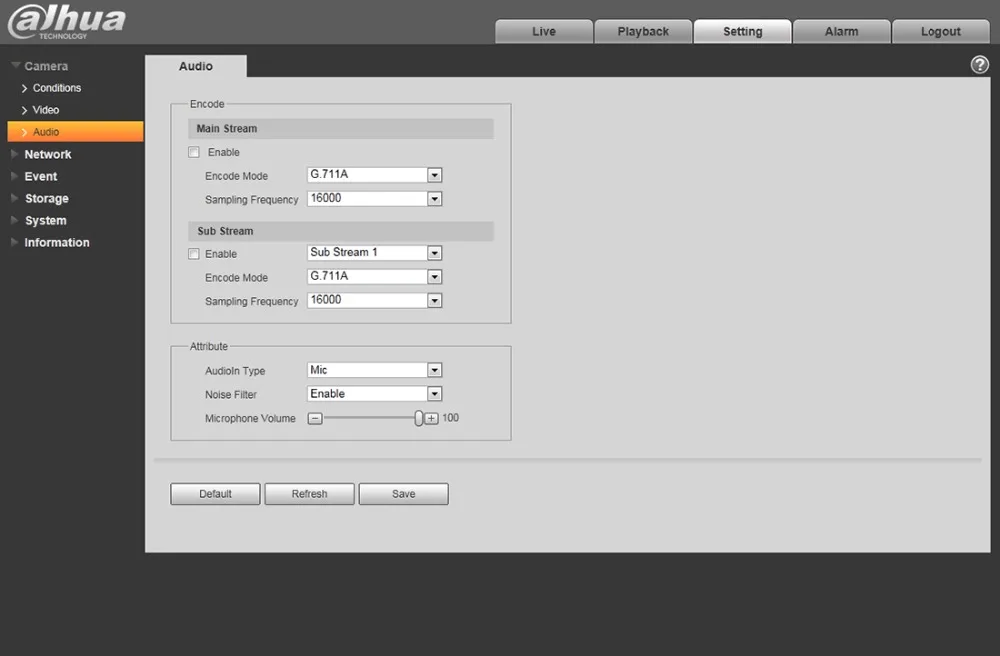The image size is (1000, 656).
Task: Open the help question mark icon
Action: [x=980, y=64]
